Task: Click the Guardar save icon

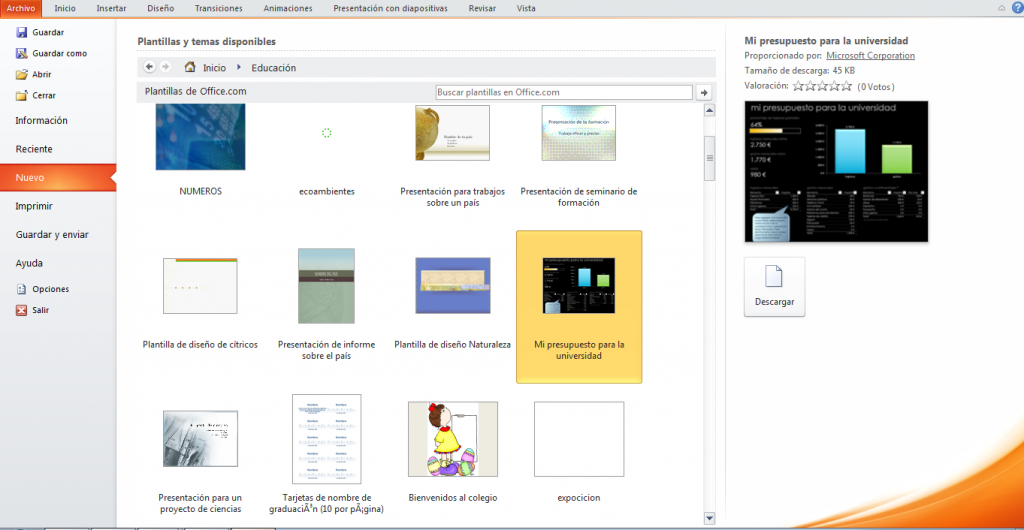Action: (22, 32)
